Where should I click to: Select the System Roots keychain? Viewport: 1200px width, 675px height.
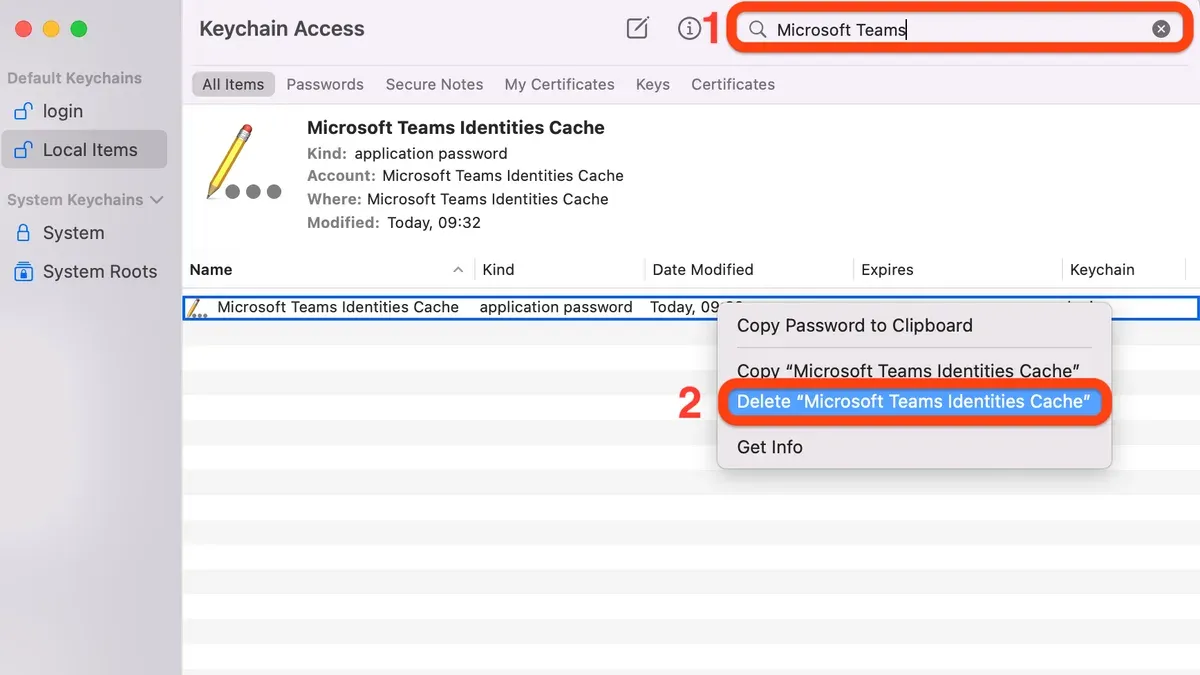click(100, 271)
